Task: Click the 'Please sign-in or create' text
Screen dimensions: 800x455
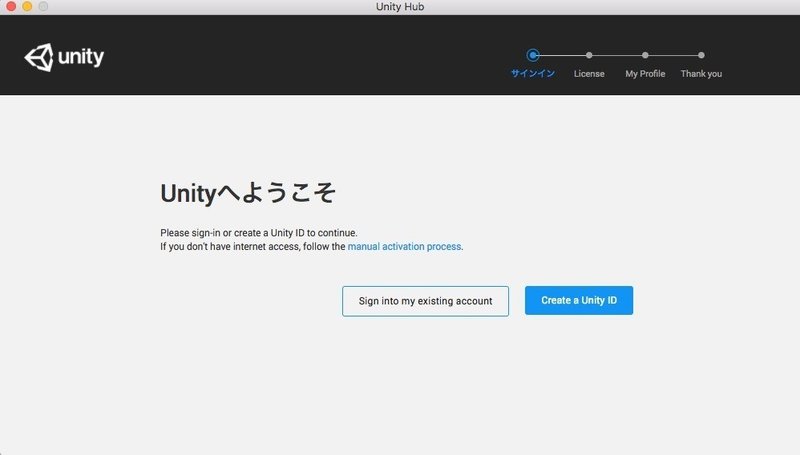Action: 259,233
